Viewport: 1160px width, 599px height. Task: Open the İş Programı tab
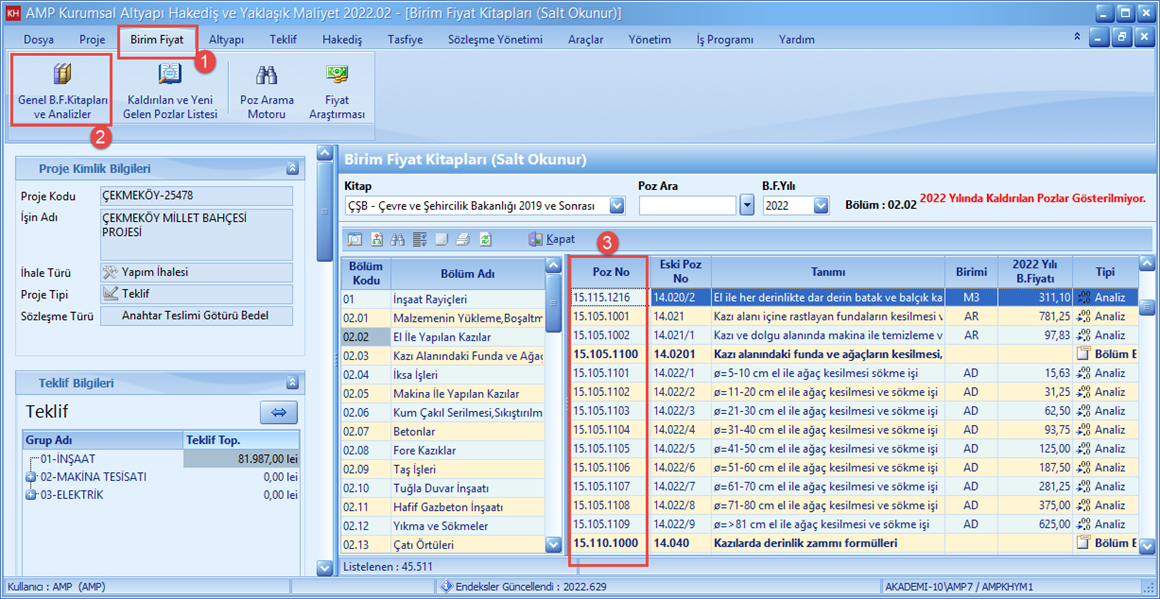[x=725, y=39]
